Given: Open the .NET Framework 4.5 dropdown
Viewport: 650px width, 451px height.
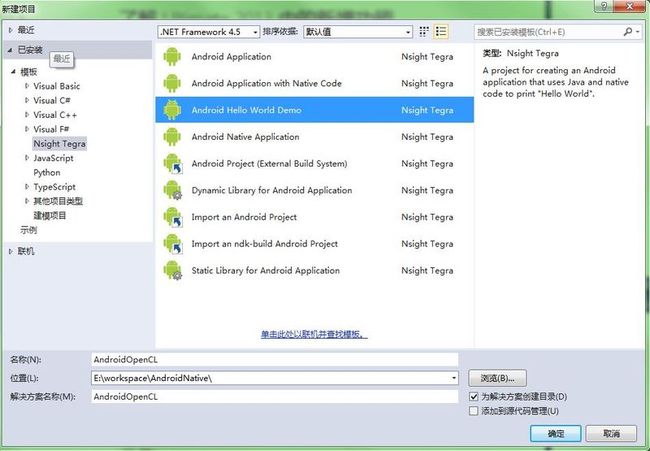Looking at the screenshot, I should point(209,32).
